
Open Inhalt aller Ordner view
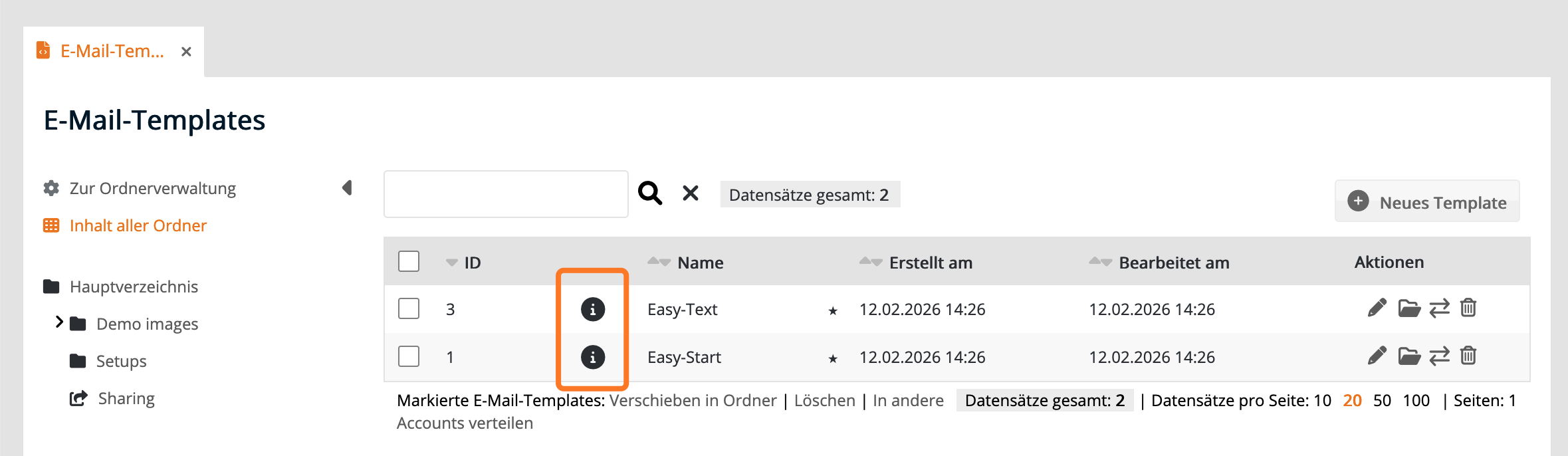pyautogui.click(x=138, y=225)
